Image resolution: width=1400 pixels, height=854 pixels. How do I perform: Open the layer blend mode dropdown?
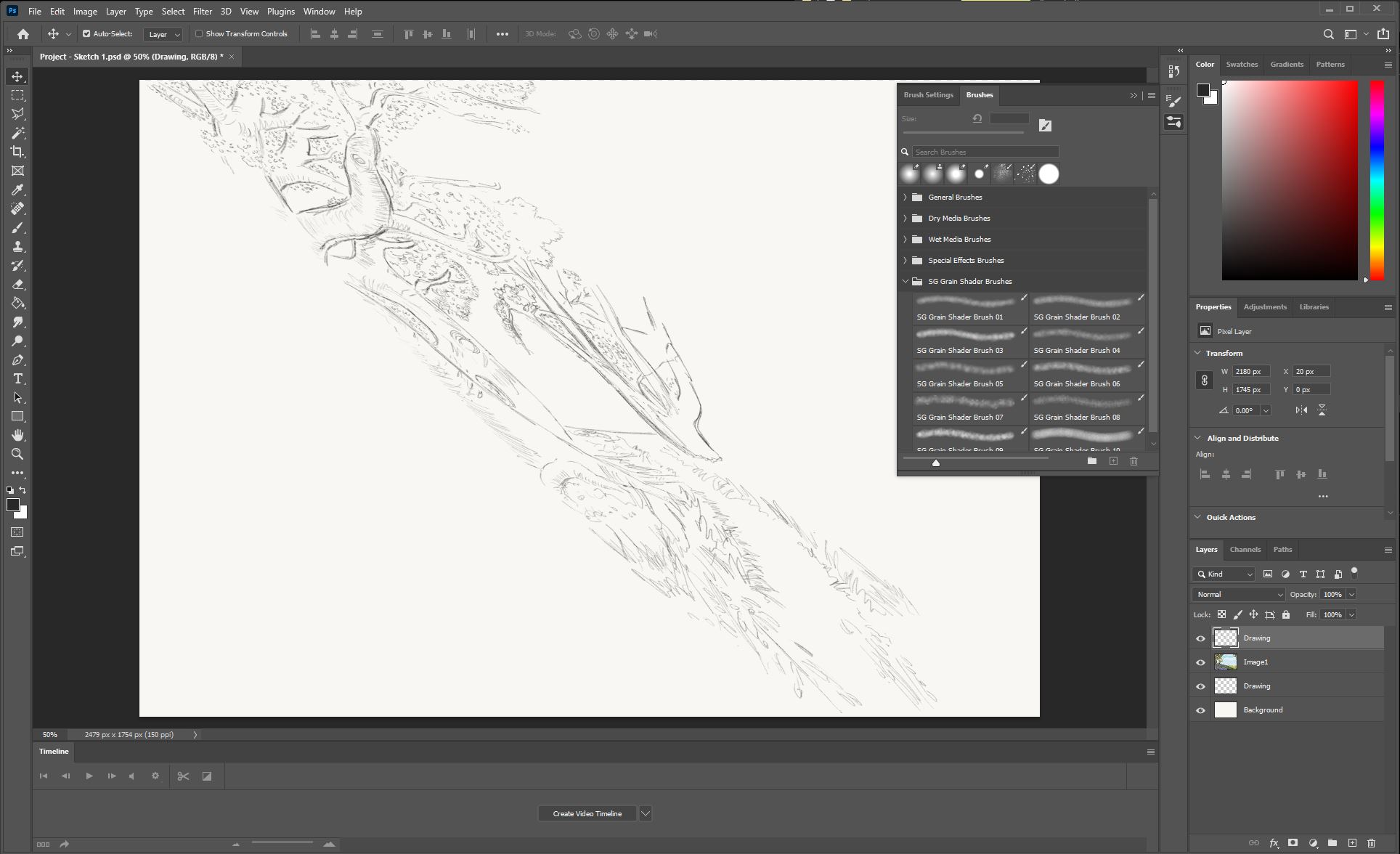pyautogui.click(x=1237, y=594)
